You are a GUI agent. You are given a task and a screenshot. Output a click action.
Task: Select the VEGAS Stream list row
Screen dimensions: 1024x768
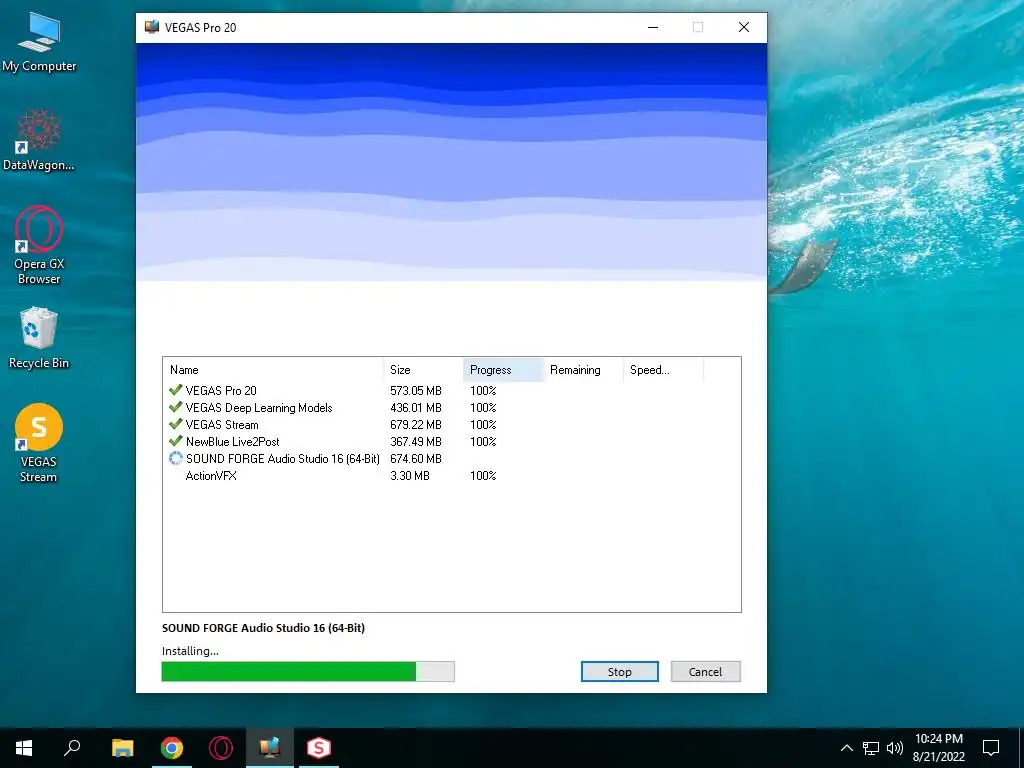[452, 424]
